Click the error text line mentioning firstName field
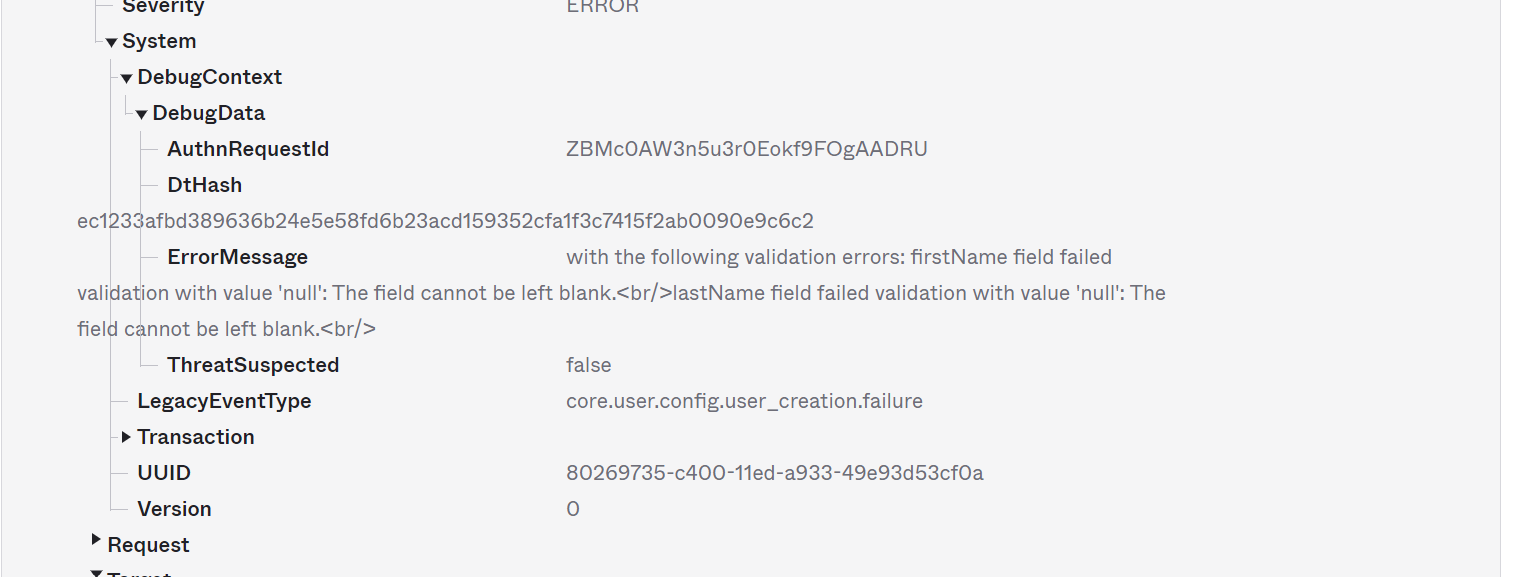The image size is (1518, 577). click(x=838, y=257)
